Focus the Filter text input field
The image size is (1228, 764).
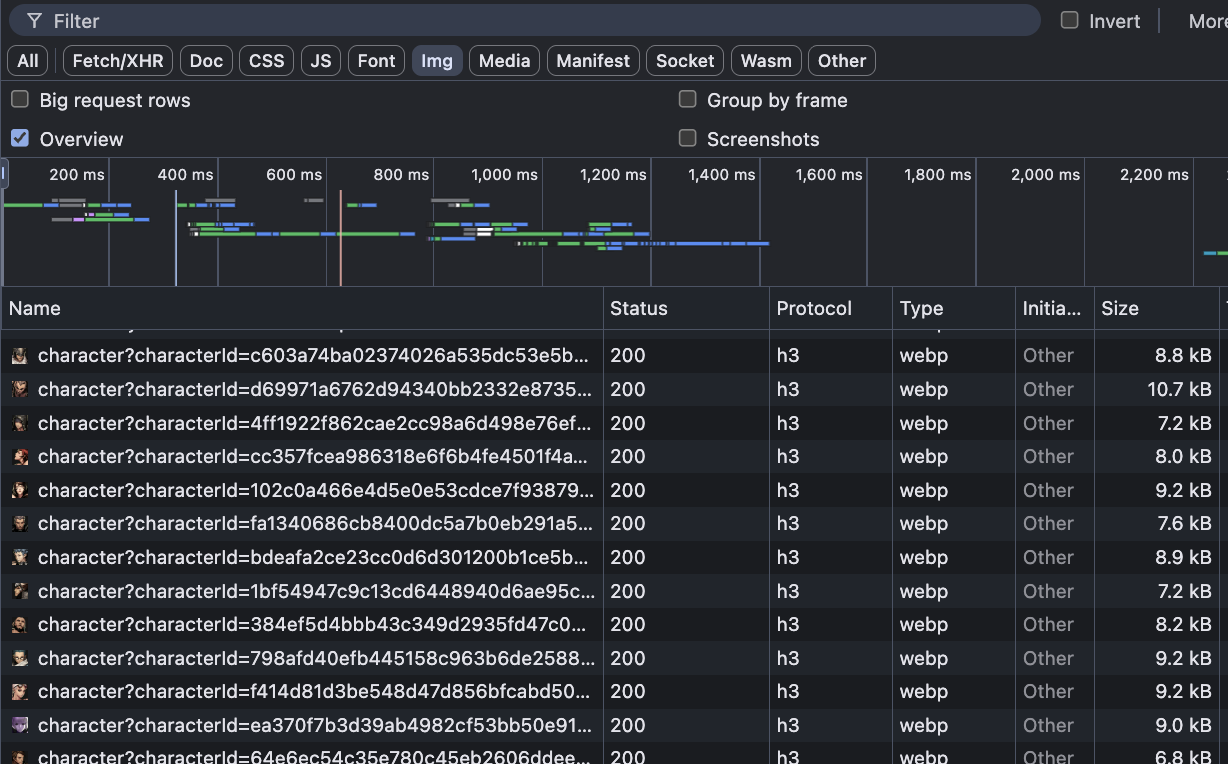(540, 21)
